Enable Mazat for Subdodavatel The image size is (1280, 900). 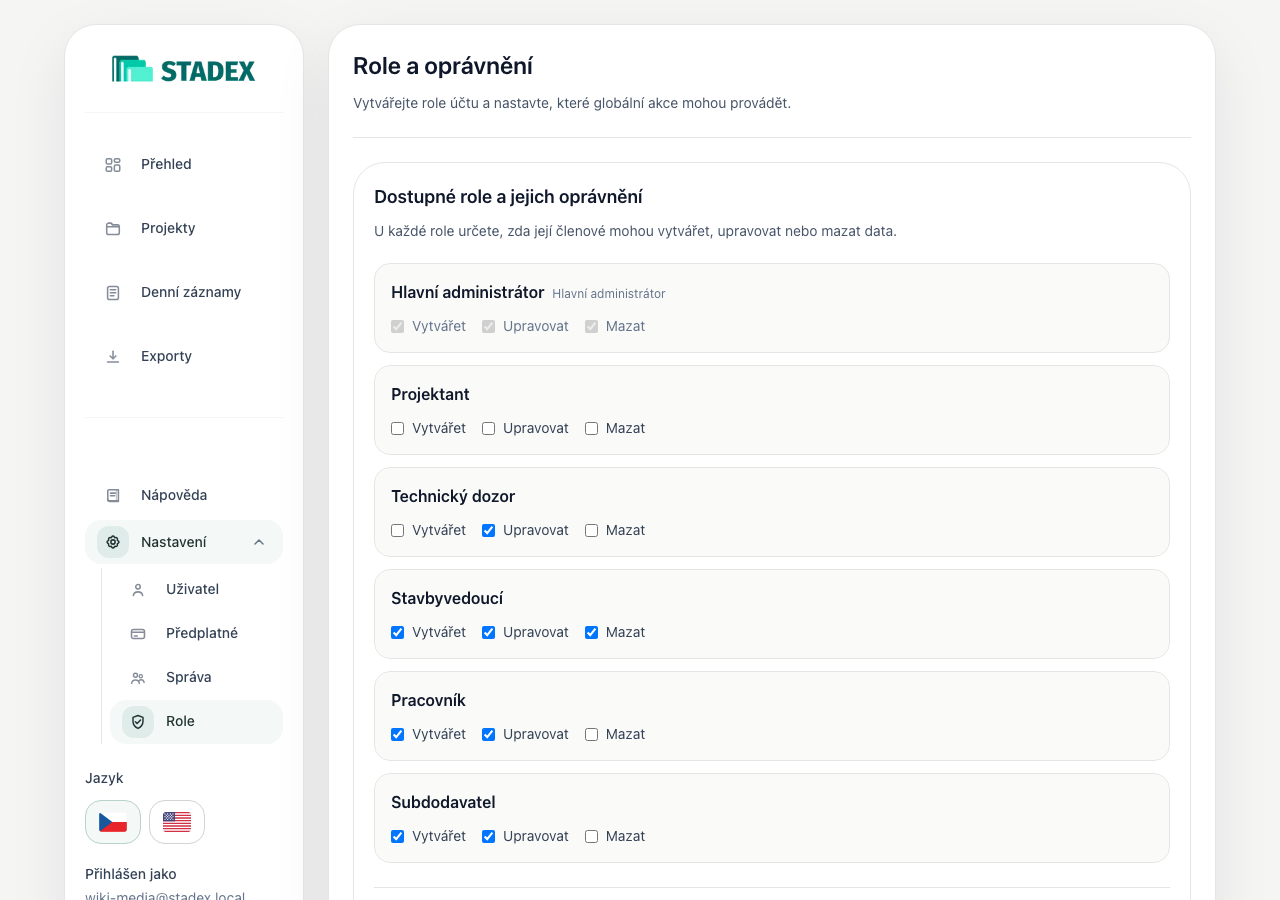592,836
